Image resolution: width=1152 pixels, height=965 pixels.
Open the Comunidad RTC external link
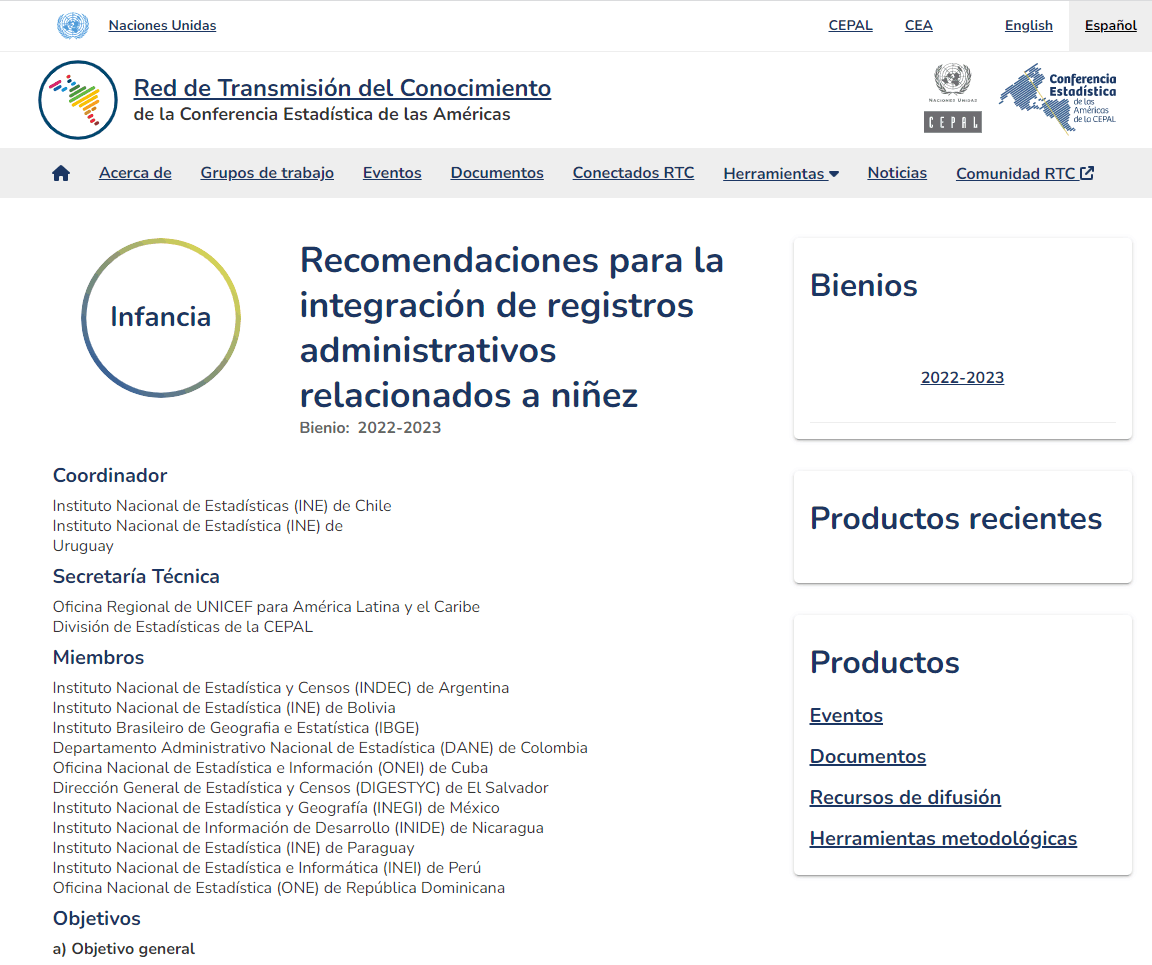pos(1025,173)
